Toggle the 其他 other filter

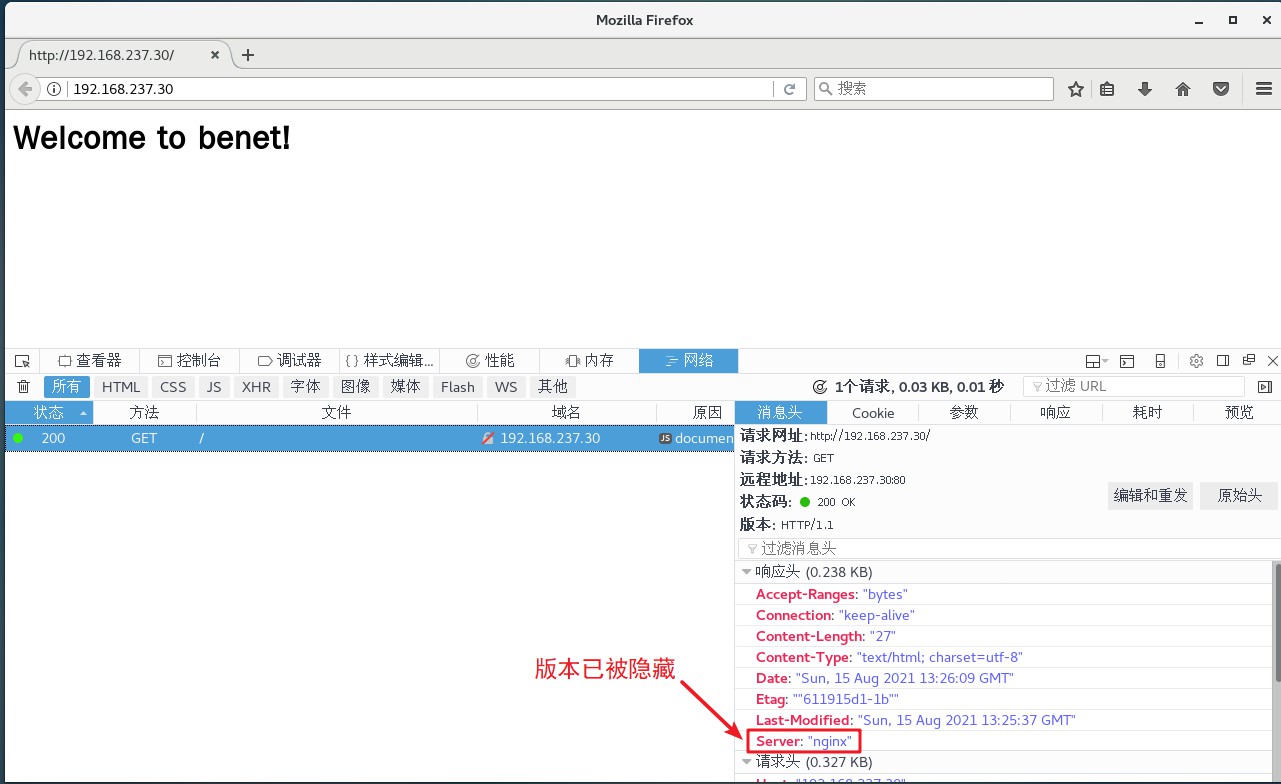tap(553, 387)
